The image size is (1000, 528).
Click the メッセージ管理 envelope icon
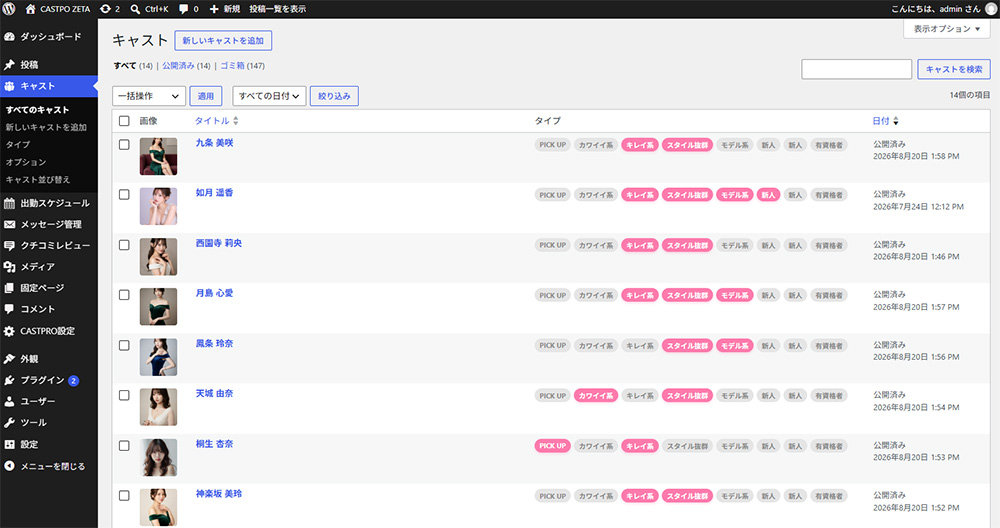coord(9,224)
